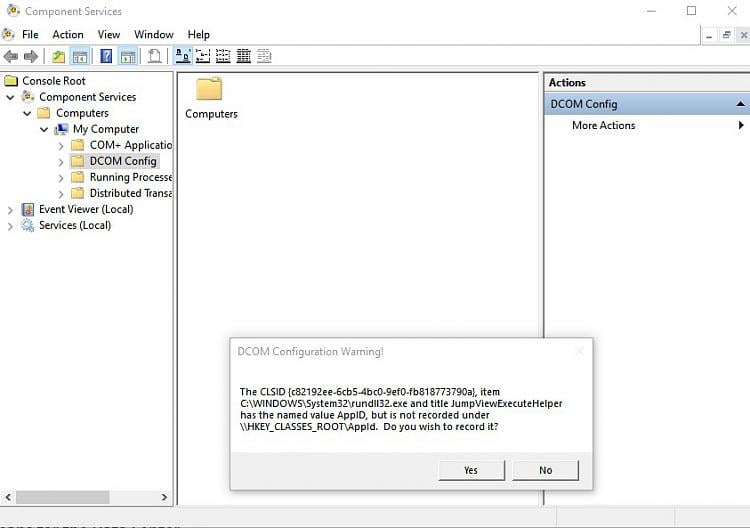The height and width of the screenshot is (528, 750).
Task: Select Console Root in the tree
Action: [x=54, y=81]
